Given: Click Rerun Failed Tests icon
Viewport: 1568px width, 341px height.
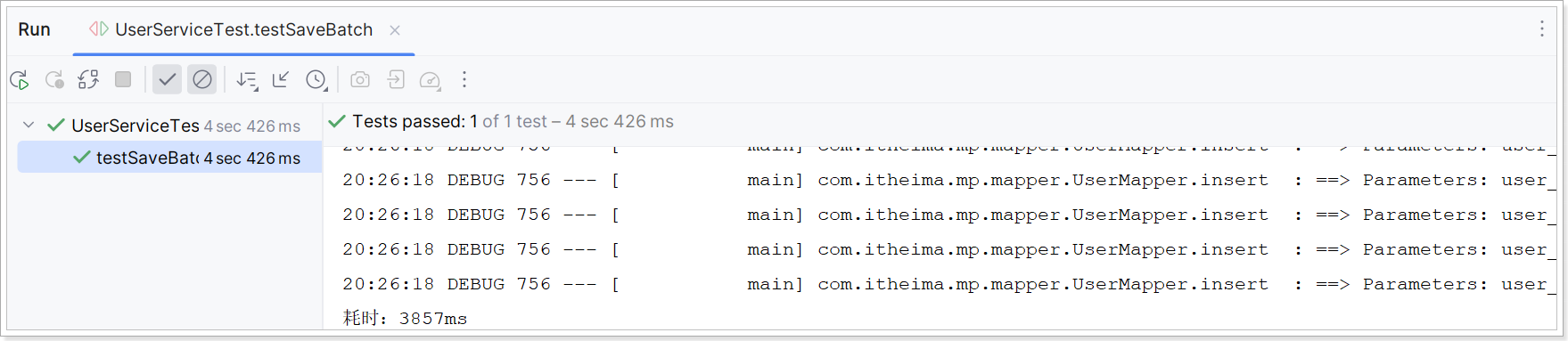Looking at the screenshot, I should point(54,80).
